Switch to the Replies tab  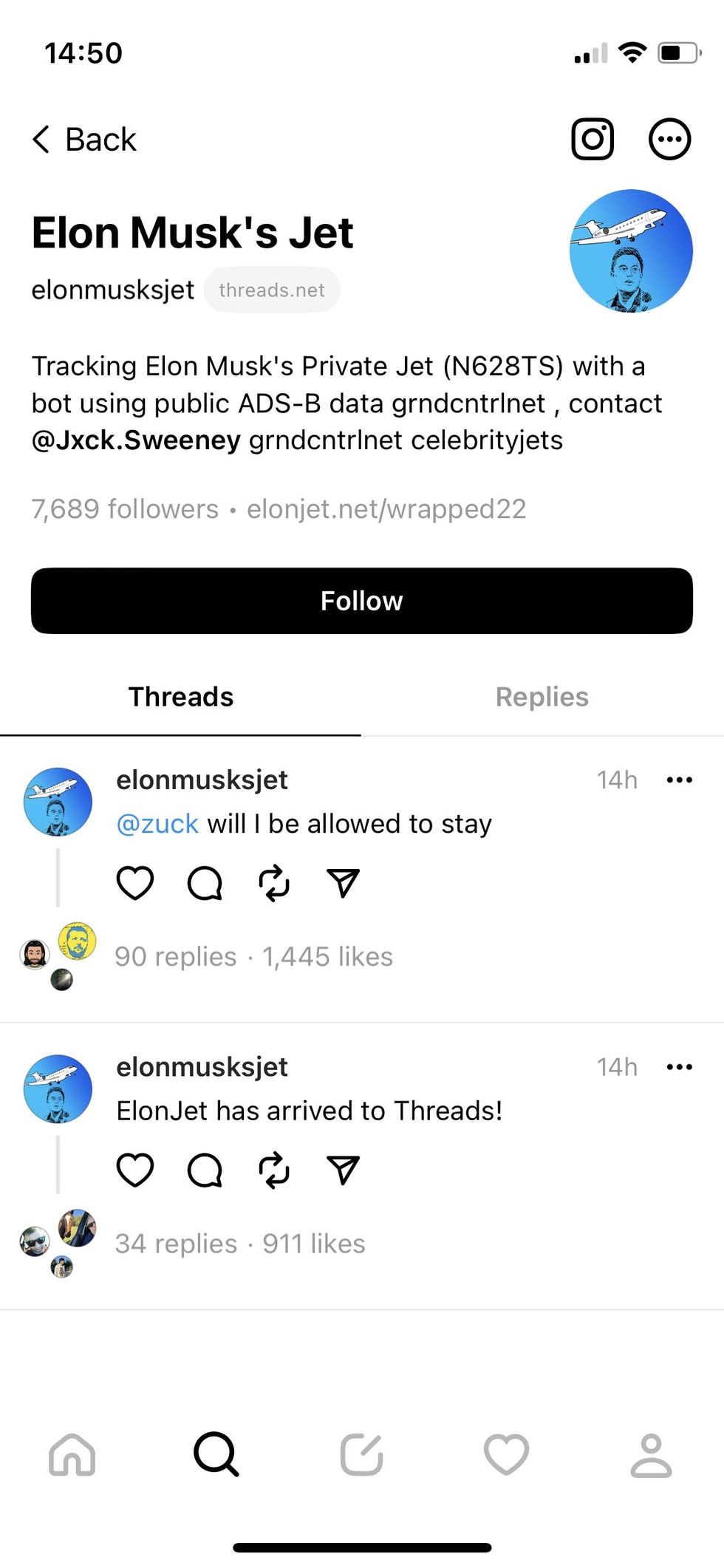[x=542, y=697]
